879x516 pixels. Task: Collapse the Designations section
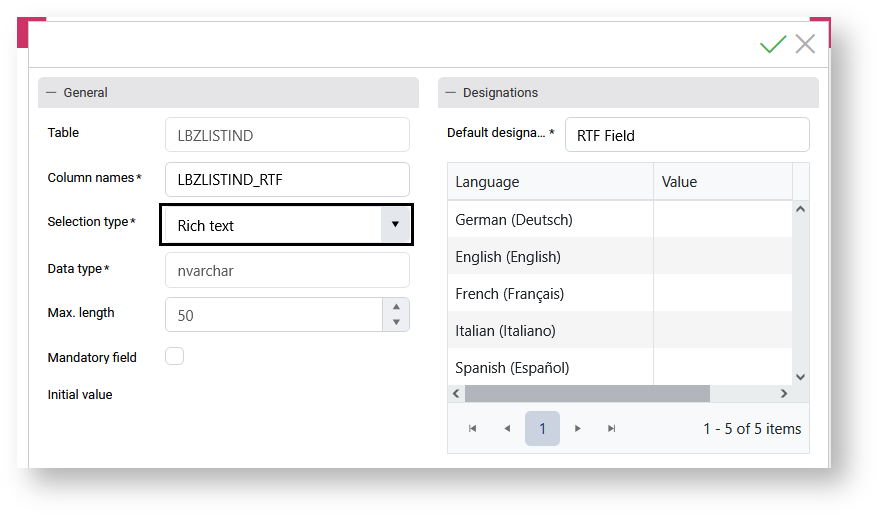[x=451, y=93]
